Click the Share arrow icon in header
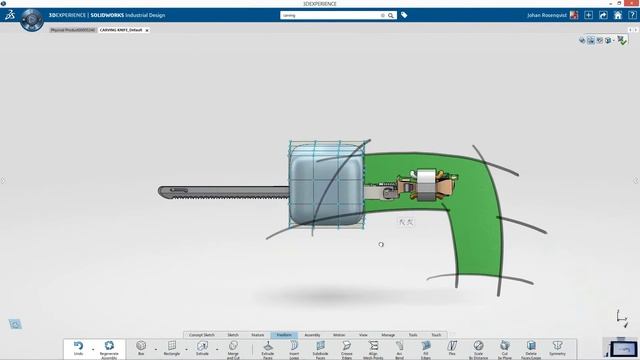Viewport: 640px width, 360px height. [x=603, y=15]
